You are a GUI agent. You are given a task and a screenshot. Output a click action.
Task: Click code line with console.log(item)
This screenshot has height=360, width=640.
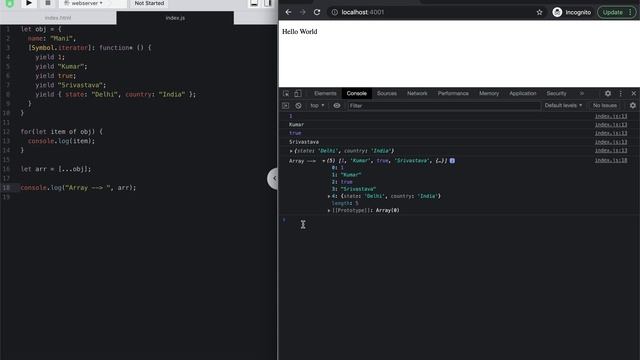click(61, 141)
